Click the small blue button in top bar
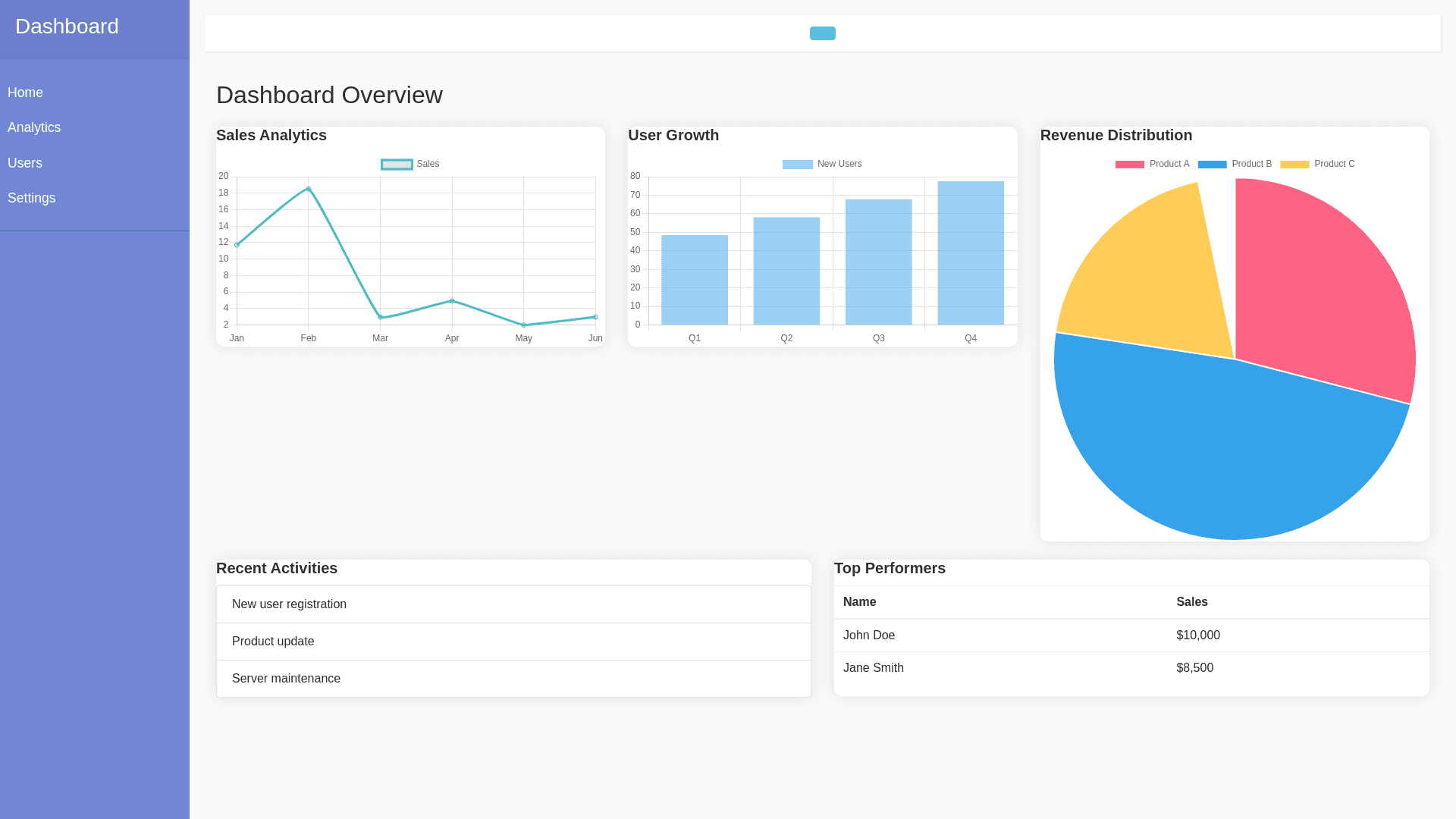This screenshot has width=1456, height=819. (822, 33)
